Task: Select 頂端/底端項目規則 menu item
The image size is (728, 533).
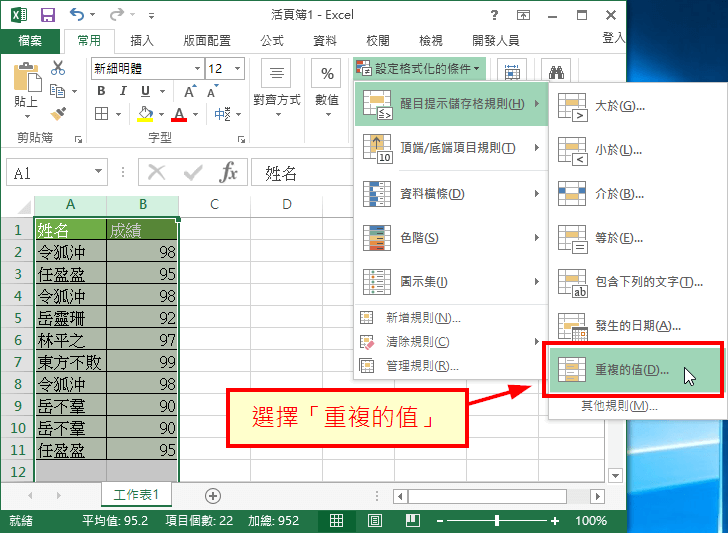Action: click(x=451, y=148)
